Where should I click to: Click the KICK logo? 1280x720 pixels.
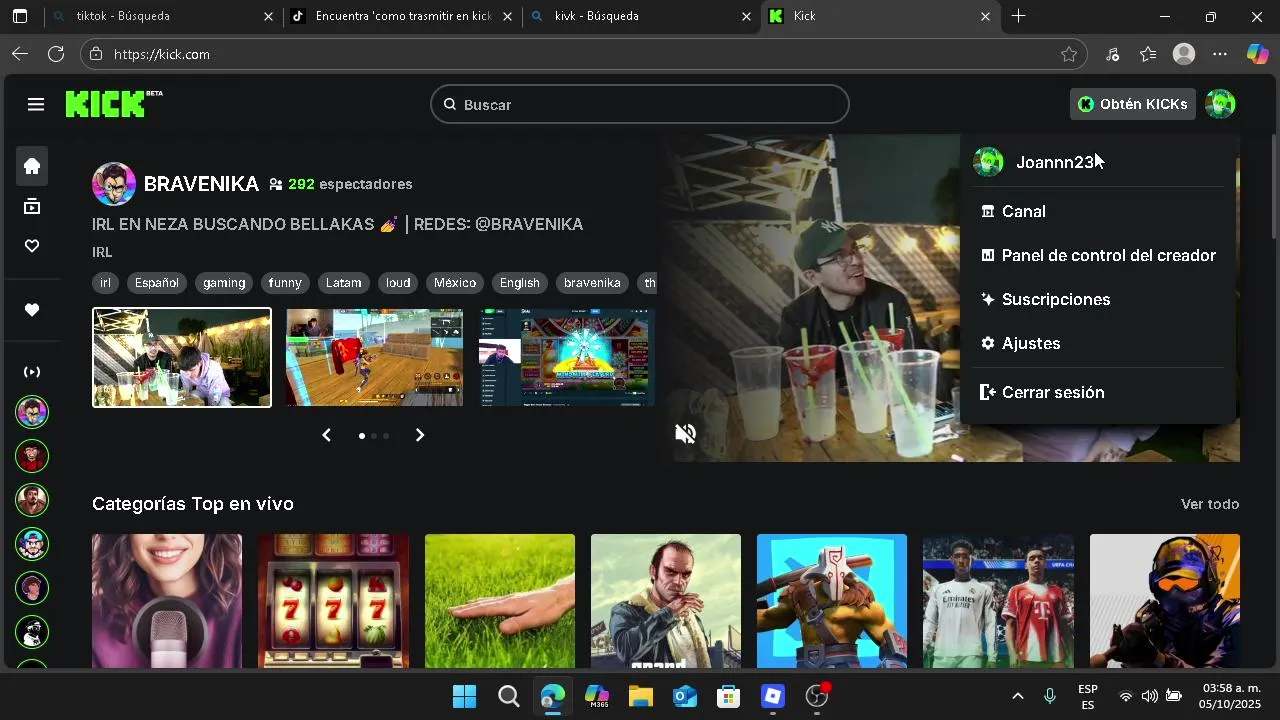[x=113, y=104]
